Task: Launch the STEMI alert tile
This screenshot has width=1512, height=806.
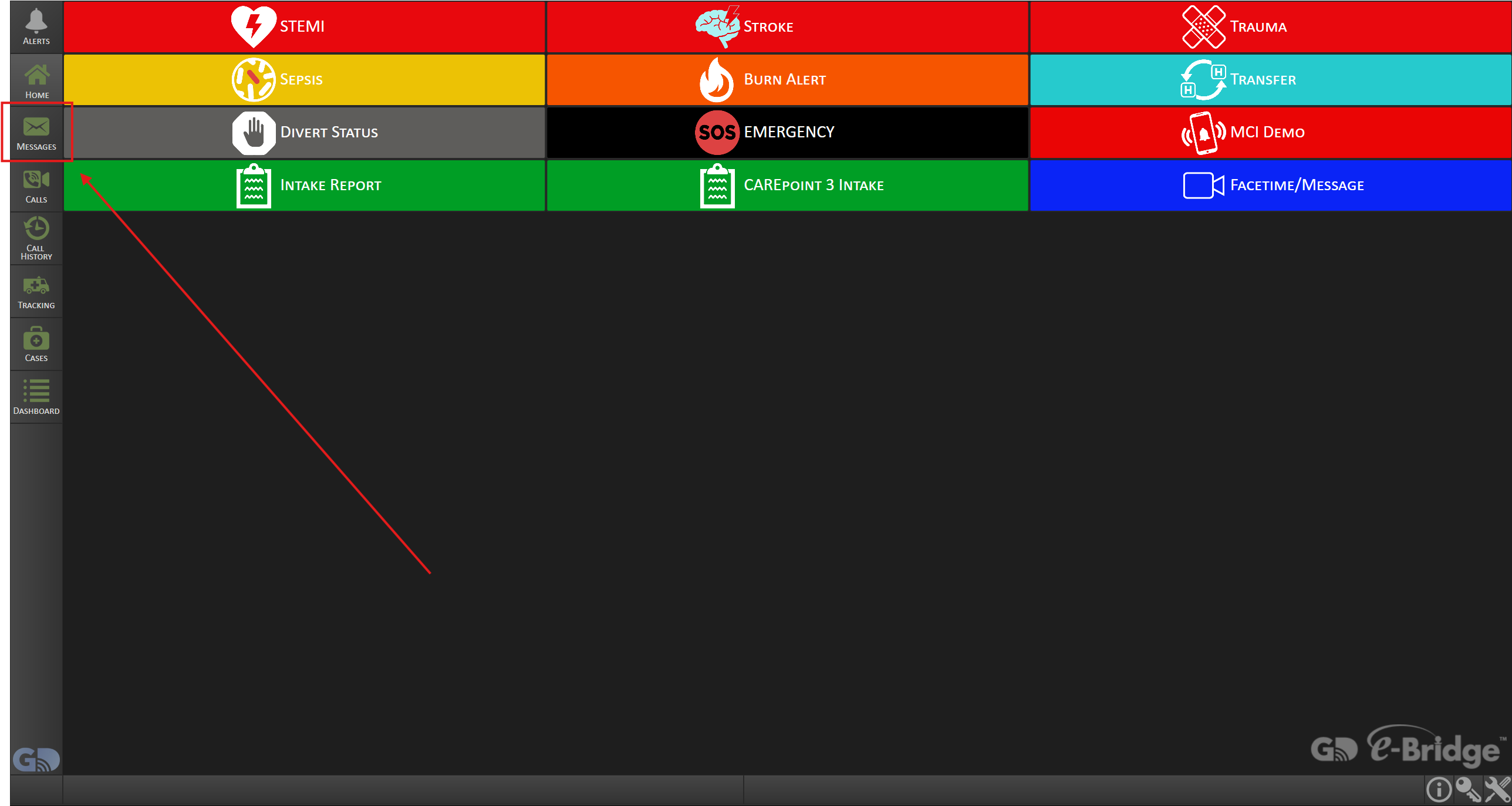Action: [304, 27]
